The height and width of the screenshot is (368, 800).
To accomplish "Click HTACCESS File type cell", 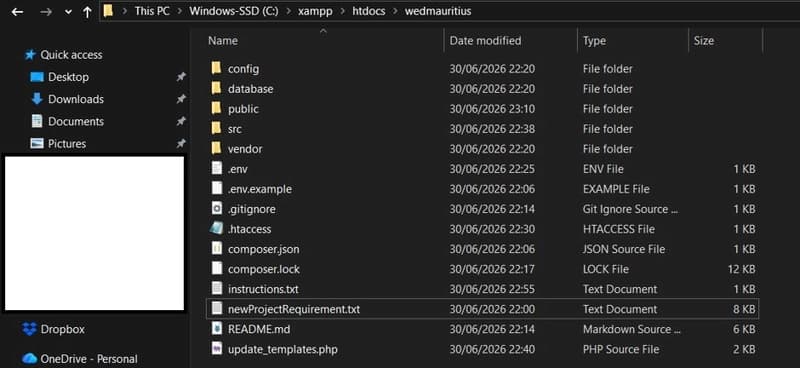I will 618,229.
